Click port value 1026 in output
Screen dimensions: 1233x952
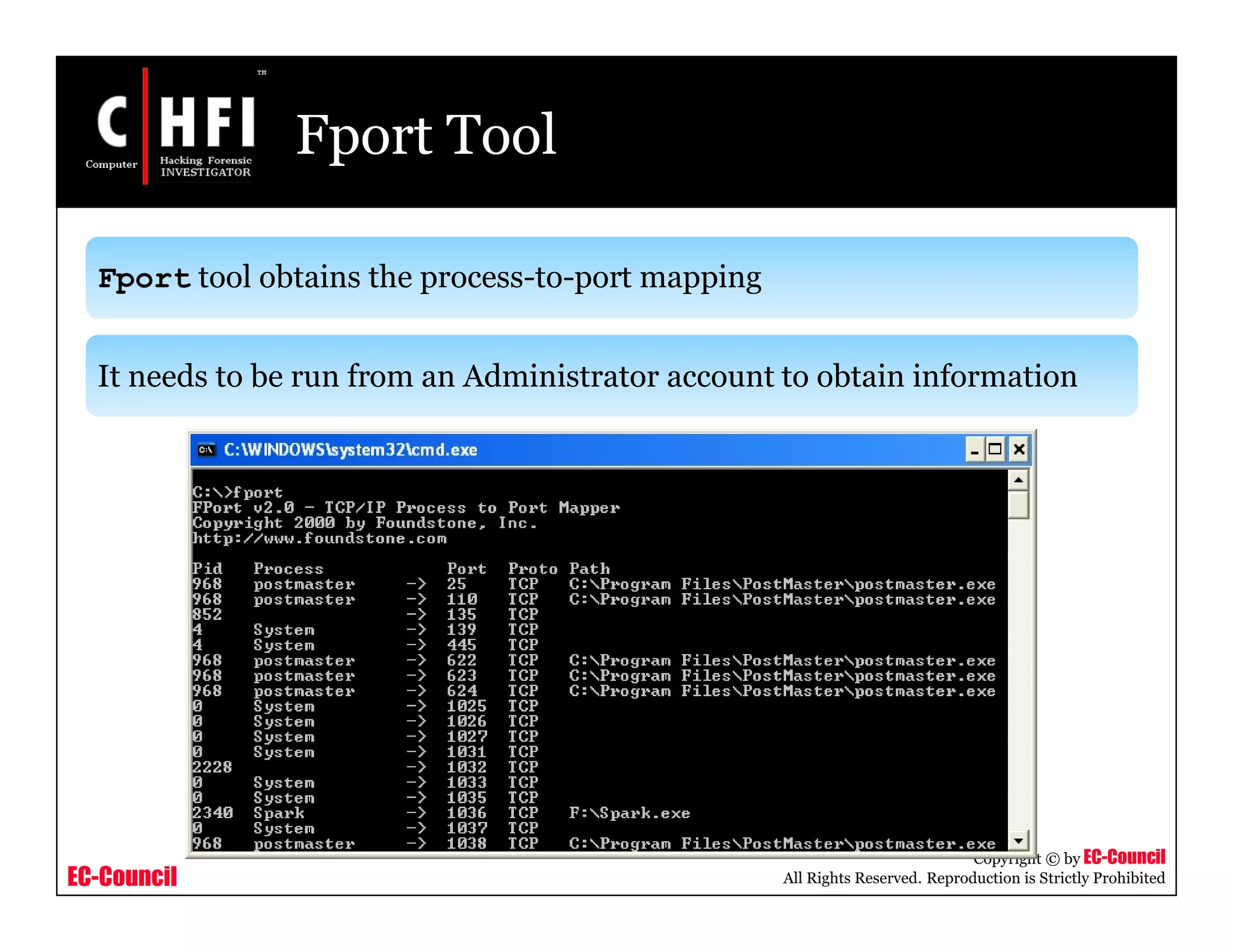tap(467, 722)
